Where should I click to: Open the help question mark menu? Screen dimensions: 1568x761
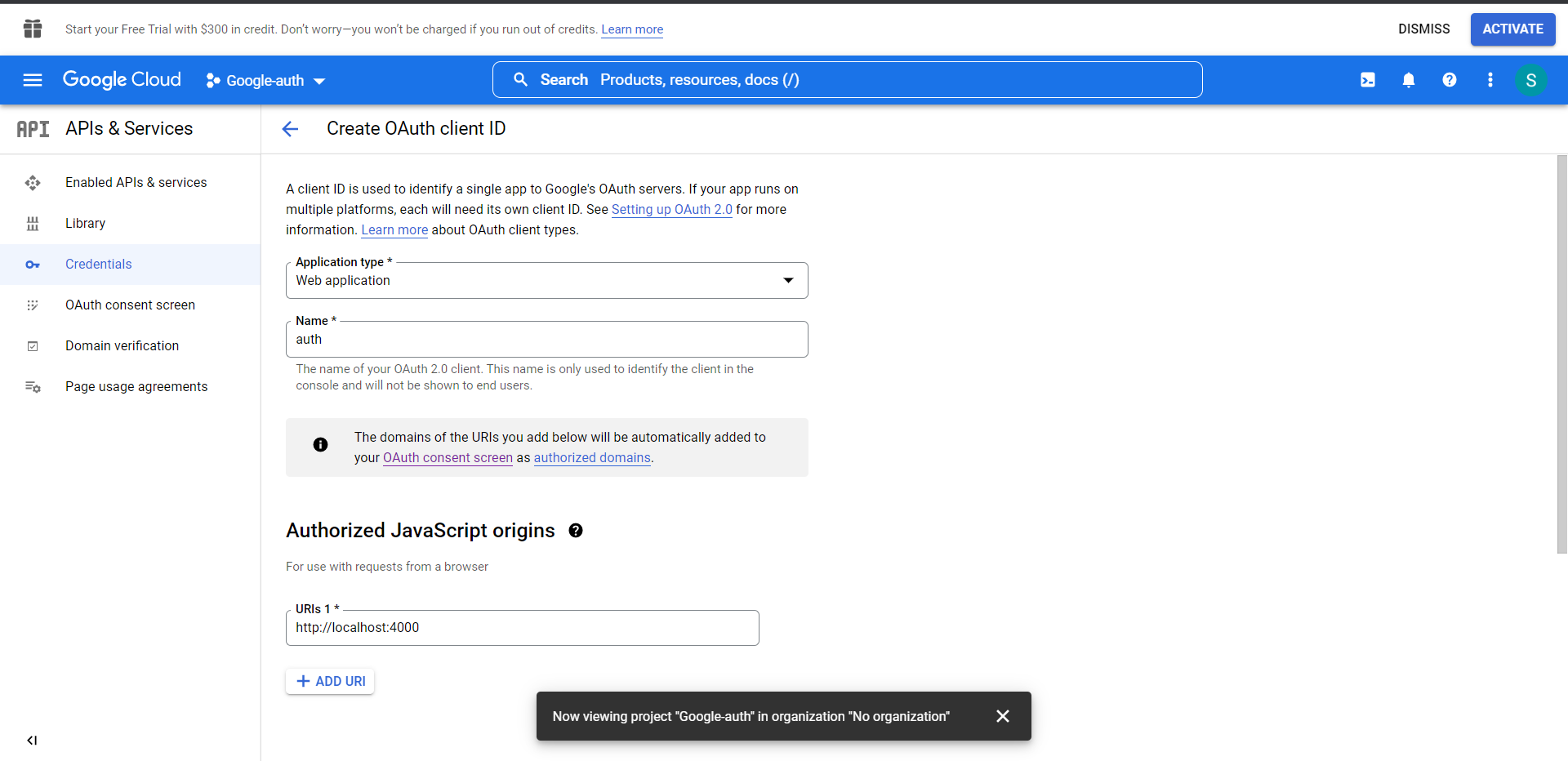tap(1449, 80)
